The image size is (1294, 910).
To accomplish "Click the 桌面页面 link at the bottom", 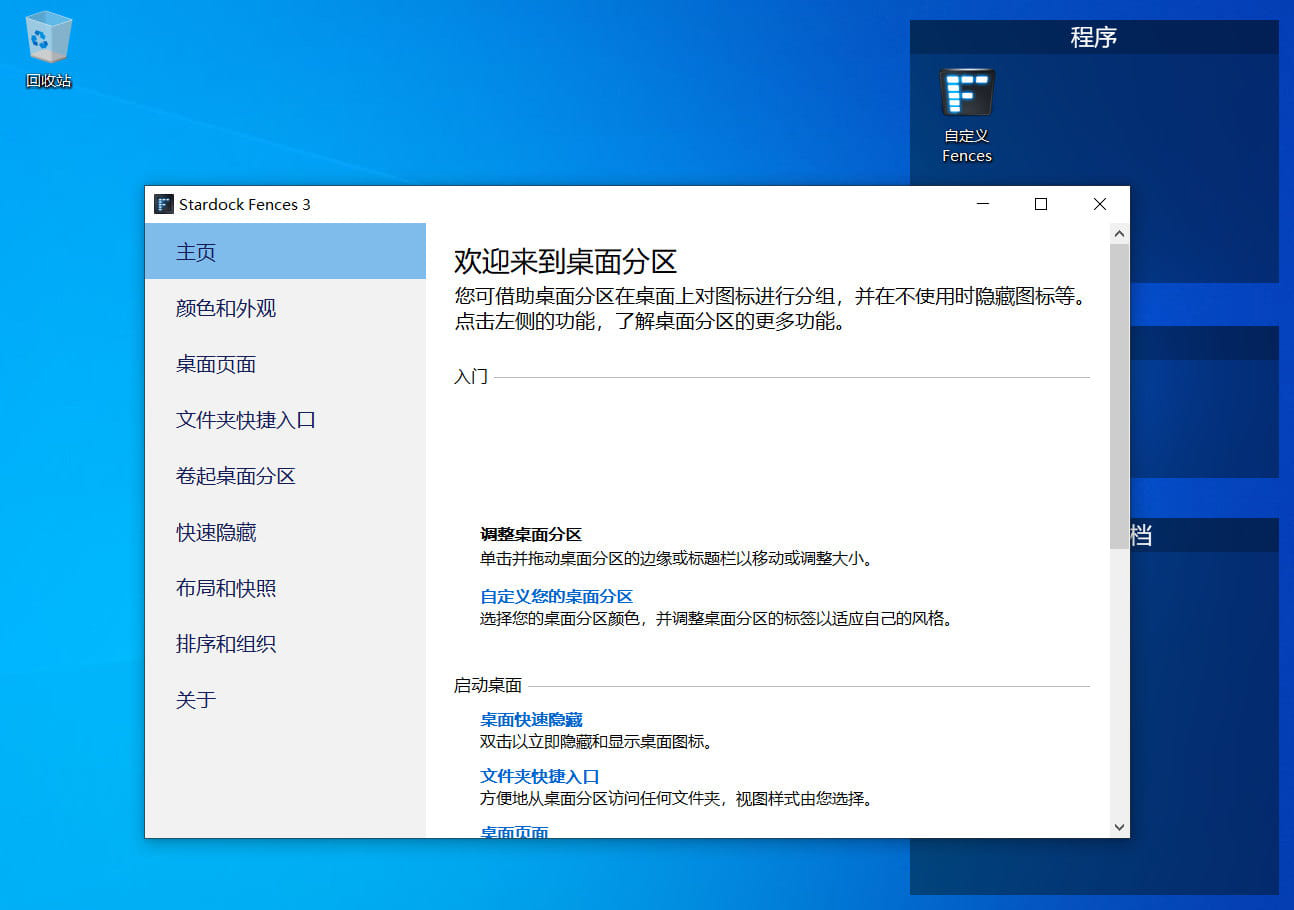I will click(x=513, y=831).
